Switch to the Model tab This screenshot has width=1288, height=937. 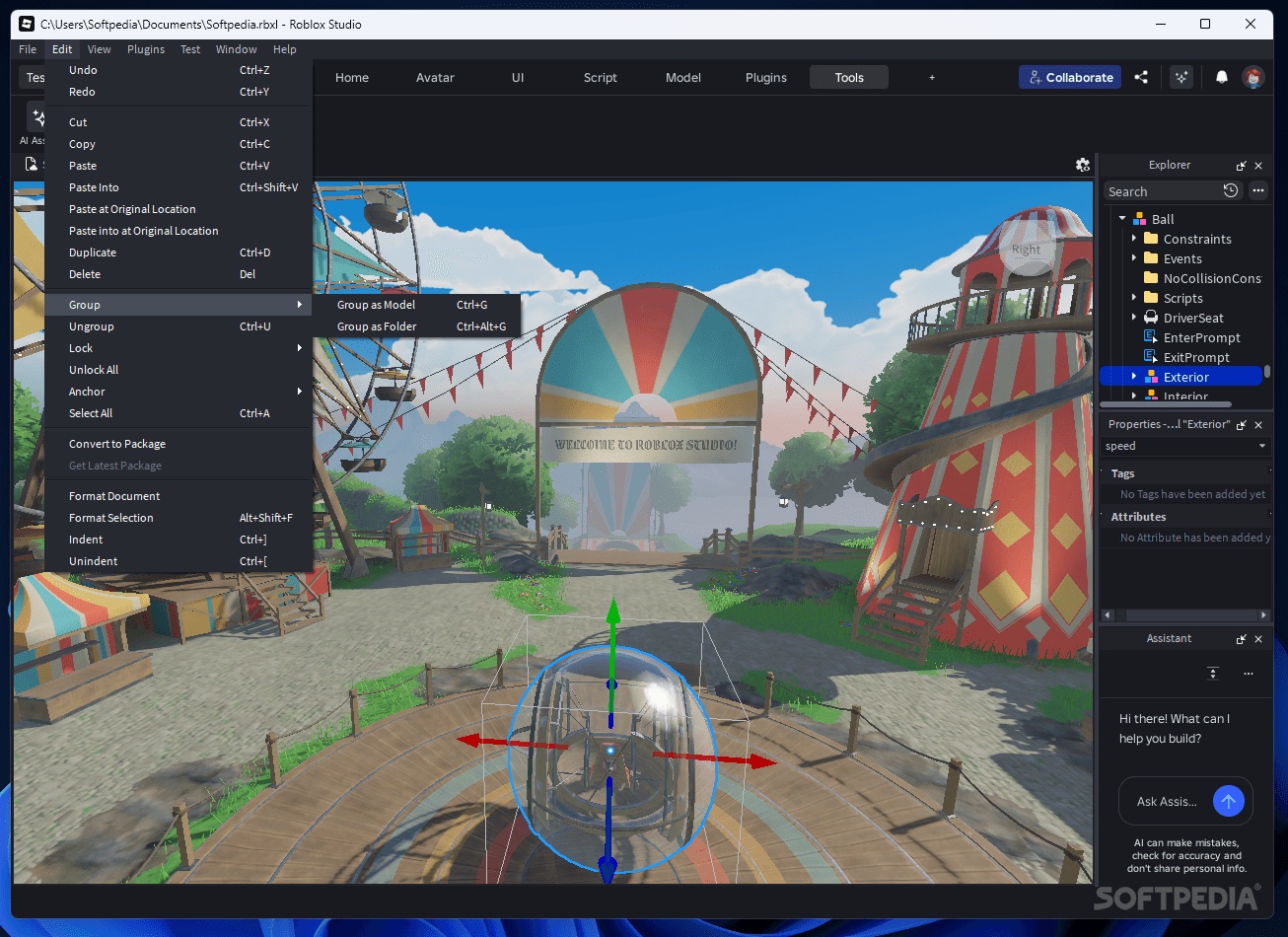(683, 77)
